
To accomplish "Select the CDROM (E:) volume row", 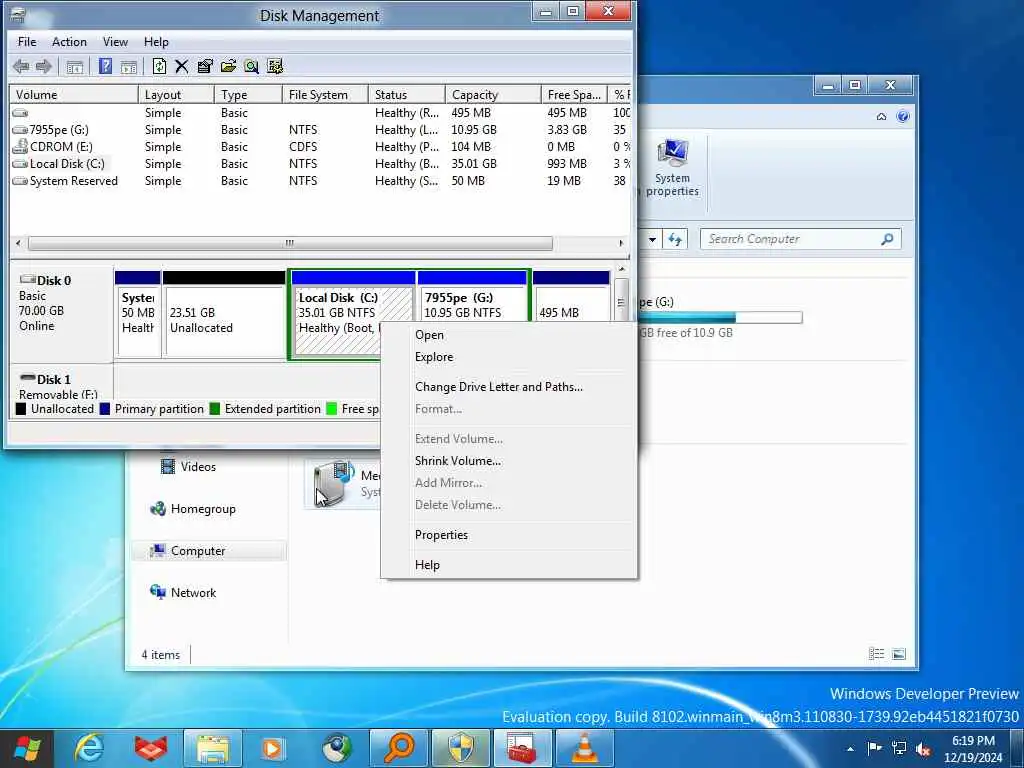I will click(320, 147).
